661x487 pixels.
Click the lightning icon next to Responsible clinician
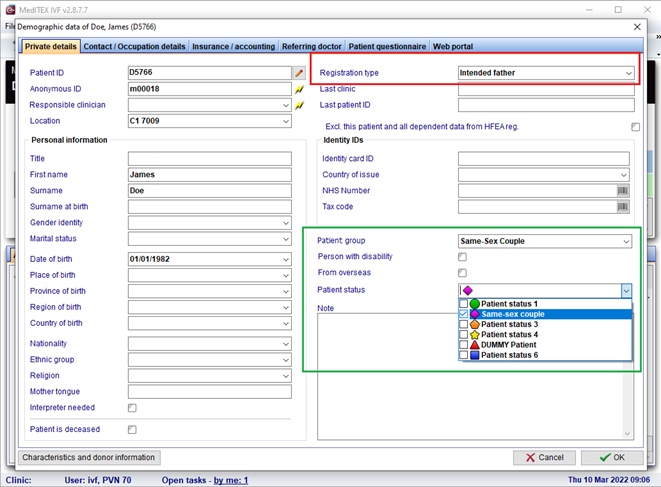299,105
